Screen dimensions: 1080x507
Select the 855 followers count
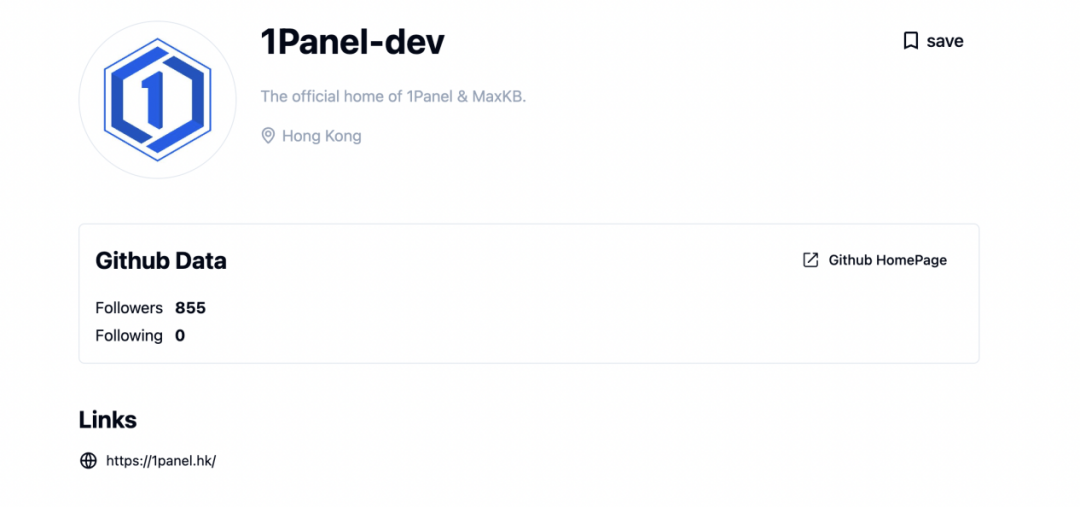coord(190,308)
